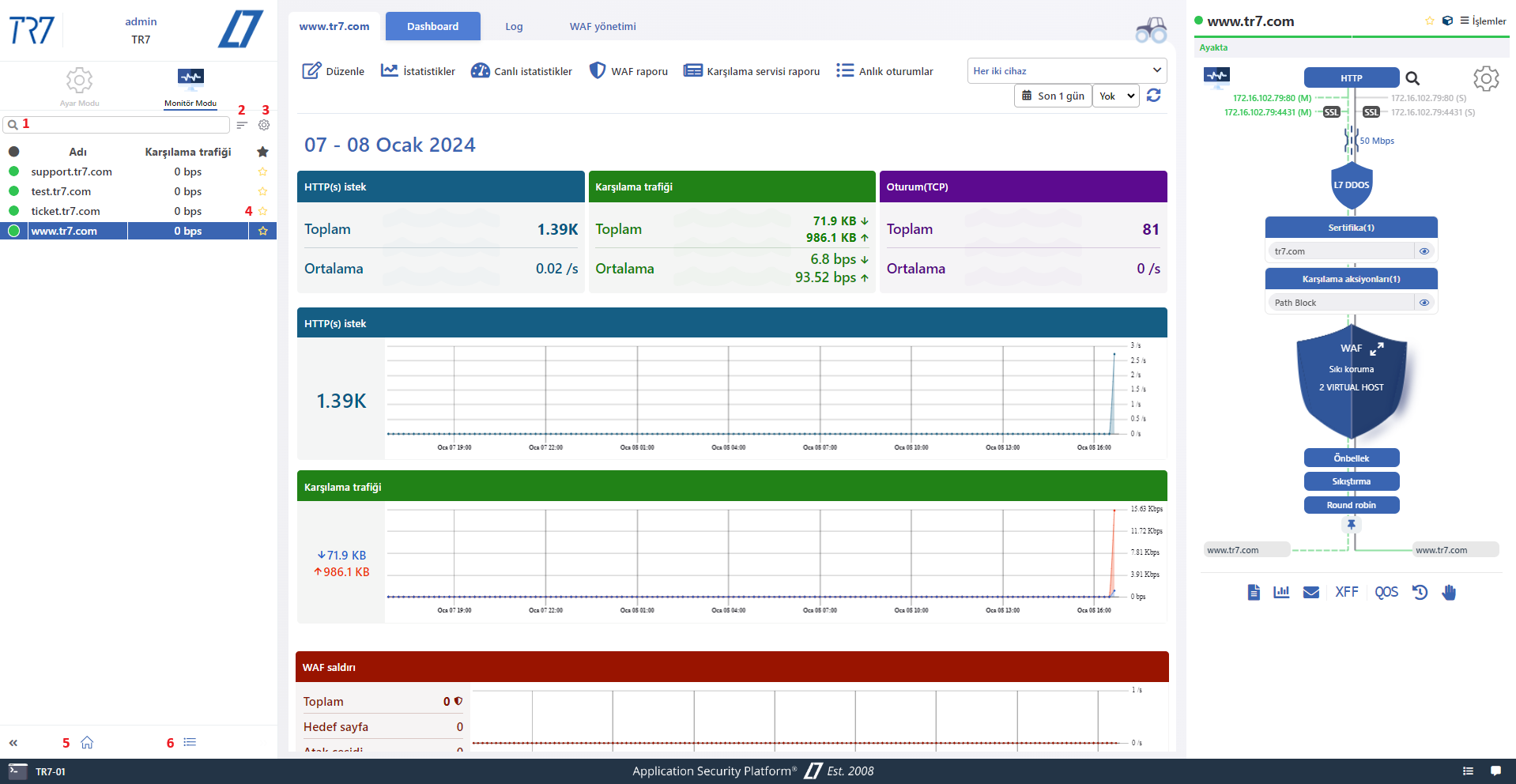Select the Monitör Modu icon

coord(190,78)
